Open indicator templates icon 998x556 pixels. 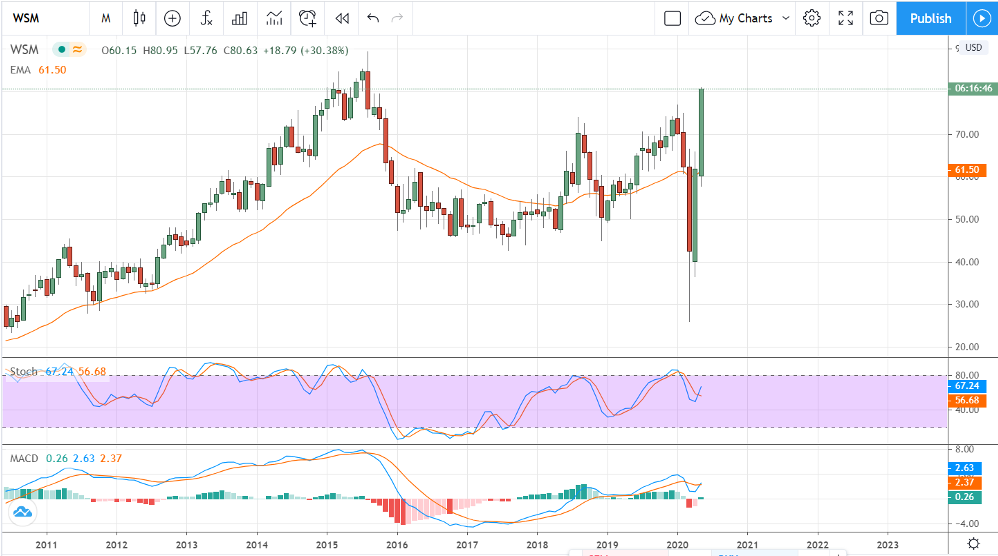(x=273, y=18)
